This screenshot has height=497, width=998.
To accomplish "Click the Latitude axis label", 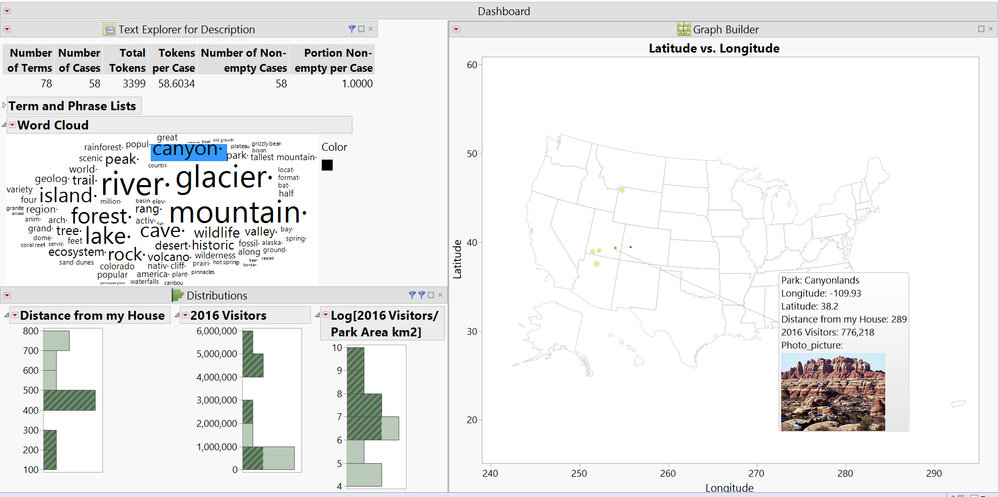I will [x=456, y=258].
